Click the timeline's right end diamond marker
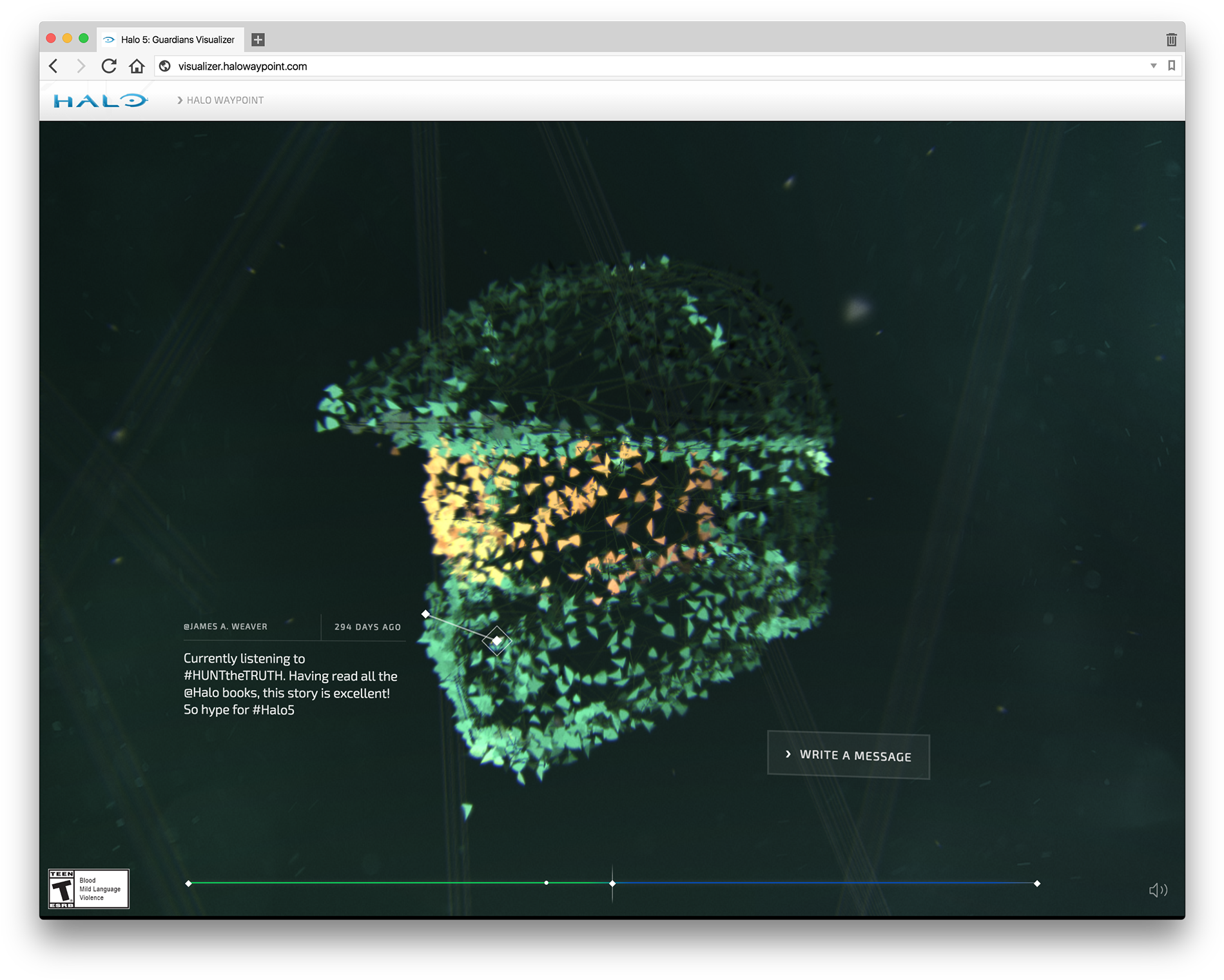Image resolution: width=1224 pixels, height=980 pixels. point(1037,883)
